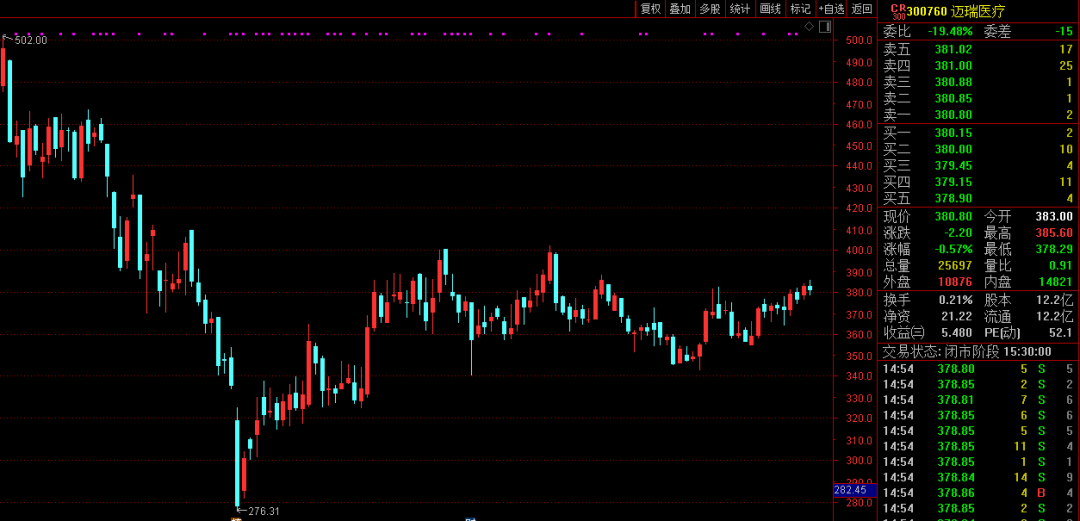
Task: Click the 标记 mark button
Action: (x=800, y=9)
